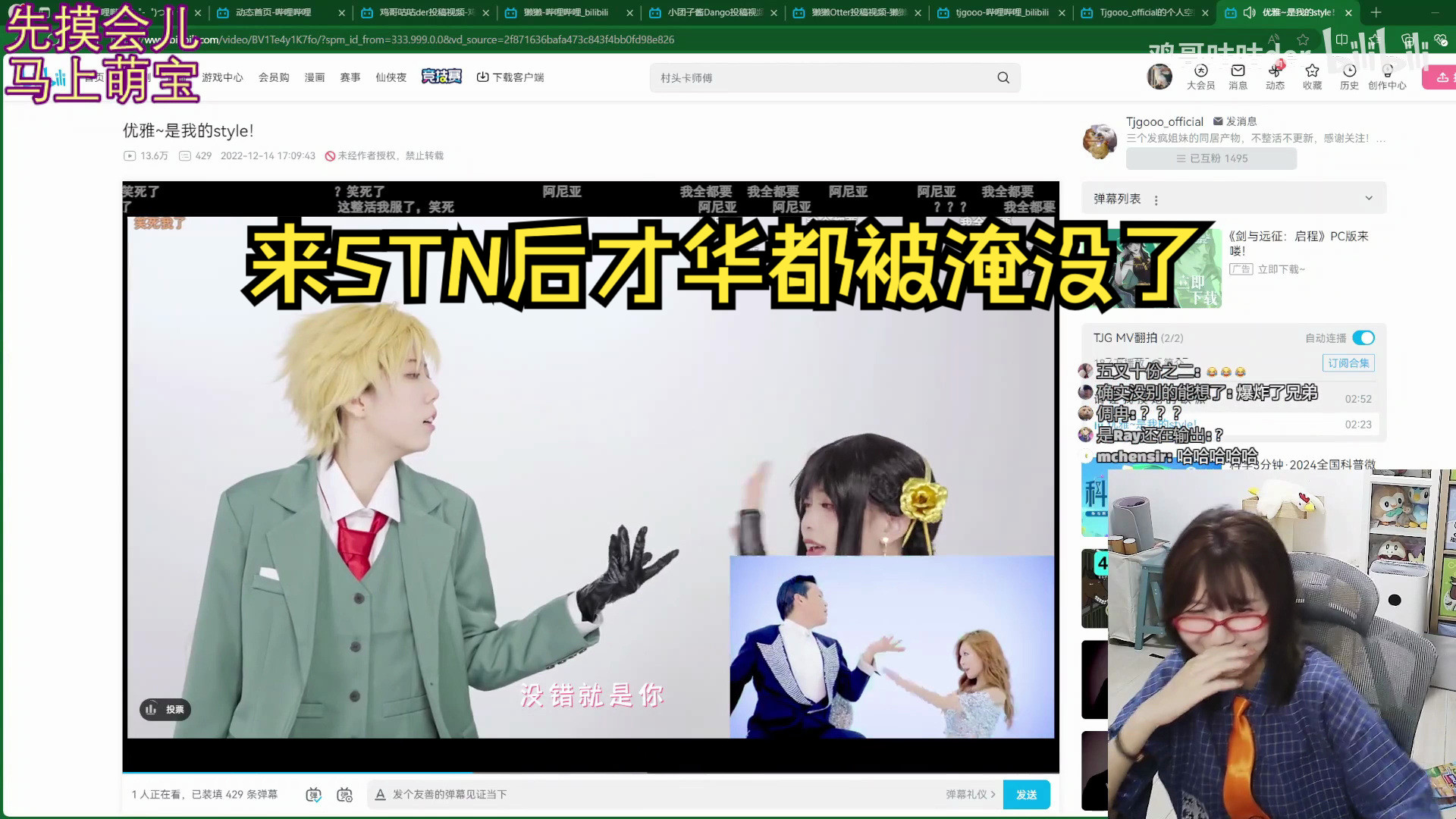Open the 大会员 membership icon
Image resolution: width=1456 pixels, height=819 pixels.
coord(1200,77)
